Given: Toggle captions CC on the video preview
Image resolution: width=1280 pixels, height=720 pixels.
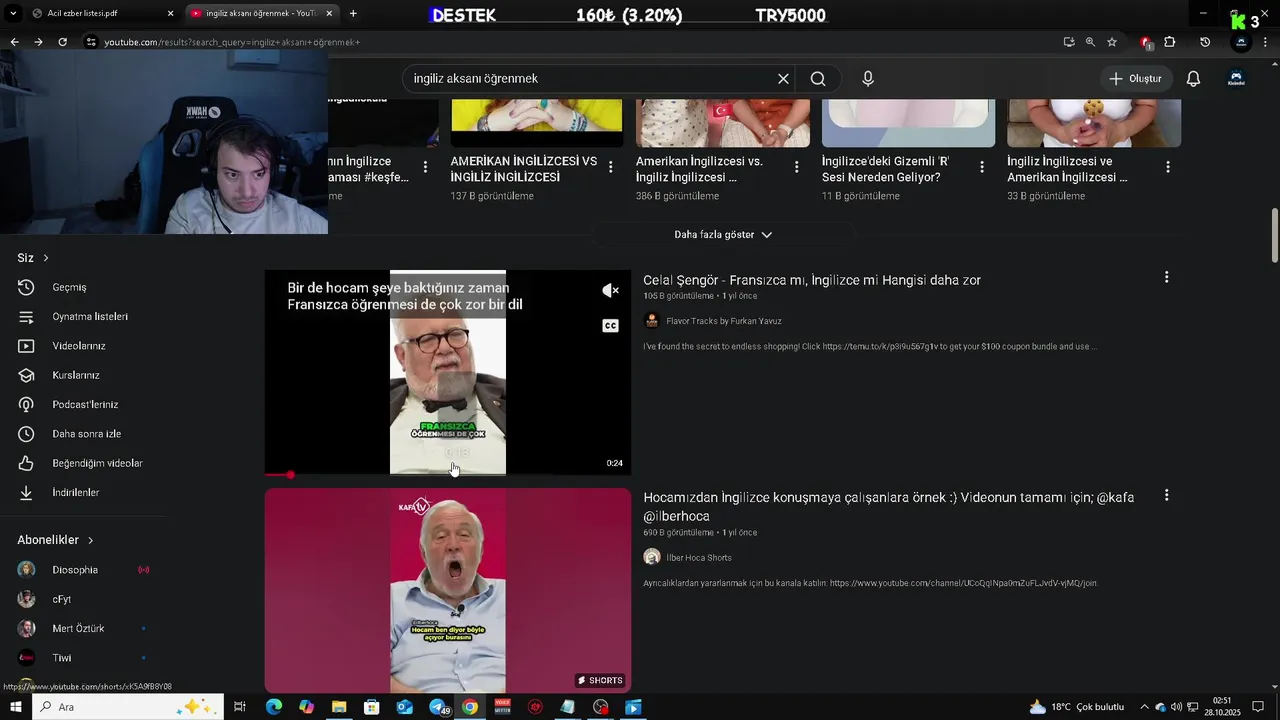Looking at the screenshot, I should tap(610, 326).
